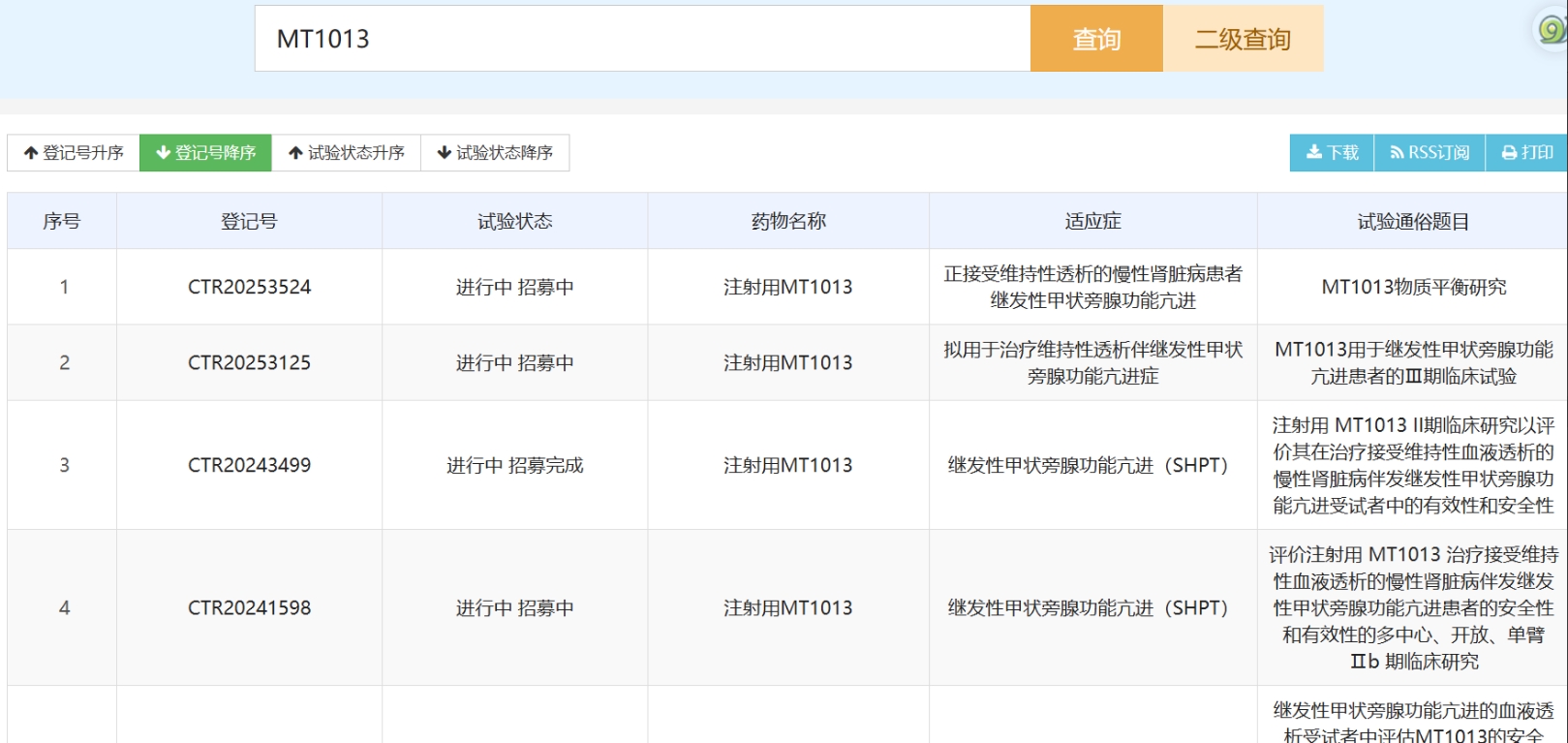Click the 适应症 column header
This screenshot has width=1568, height=743.
(x=1093, y=222)
